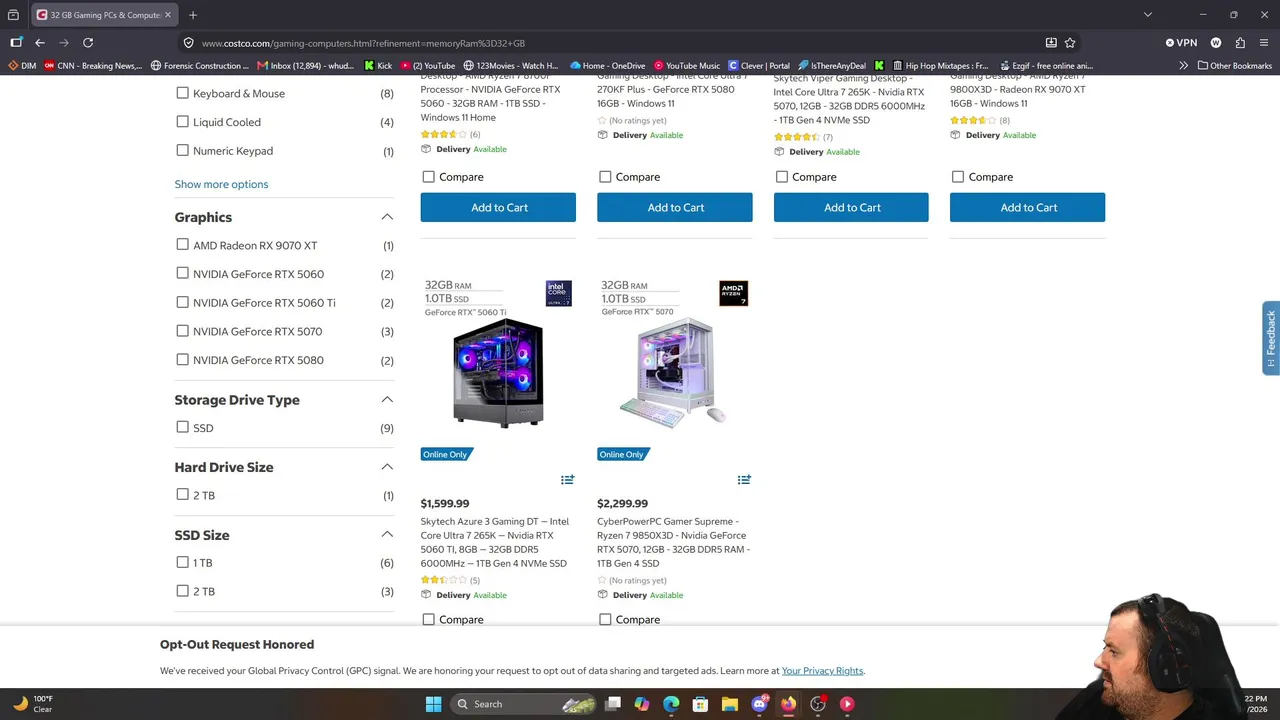Viewport: 1280px width, 720px height.
Task: Open the IsThereAnyDeal bookmark
Action: click(x=832, y=66)
